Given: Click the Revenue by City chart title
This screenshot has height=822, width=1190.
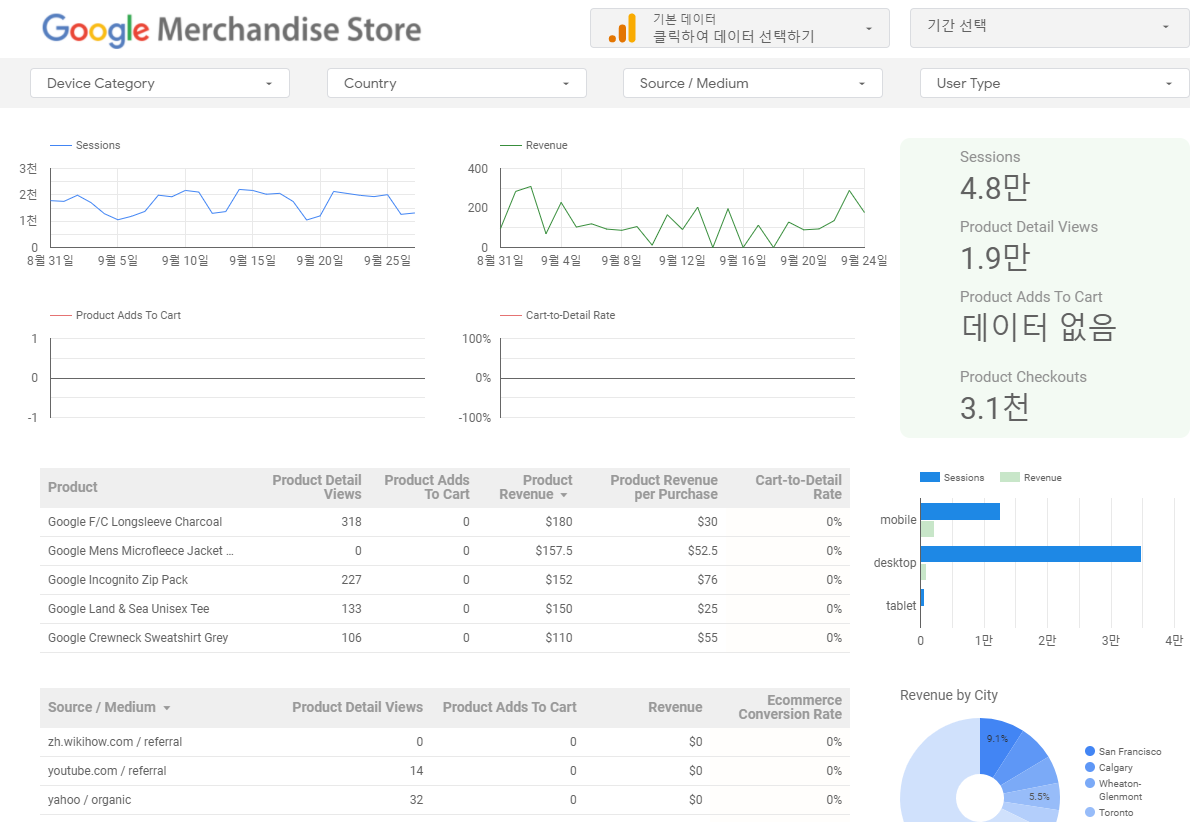Looking at the screenshot, I should [x=949, y=695].
